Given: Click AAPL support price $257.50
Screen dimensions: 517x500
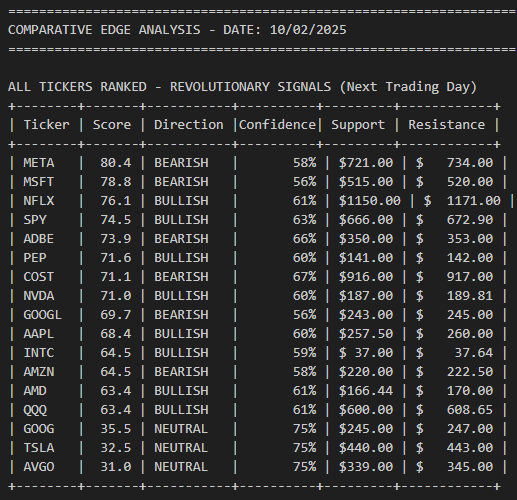Looking at the screenshot, I should tap(366, 334).
